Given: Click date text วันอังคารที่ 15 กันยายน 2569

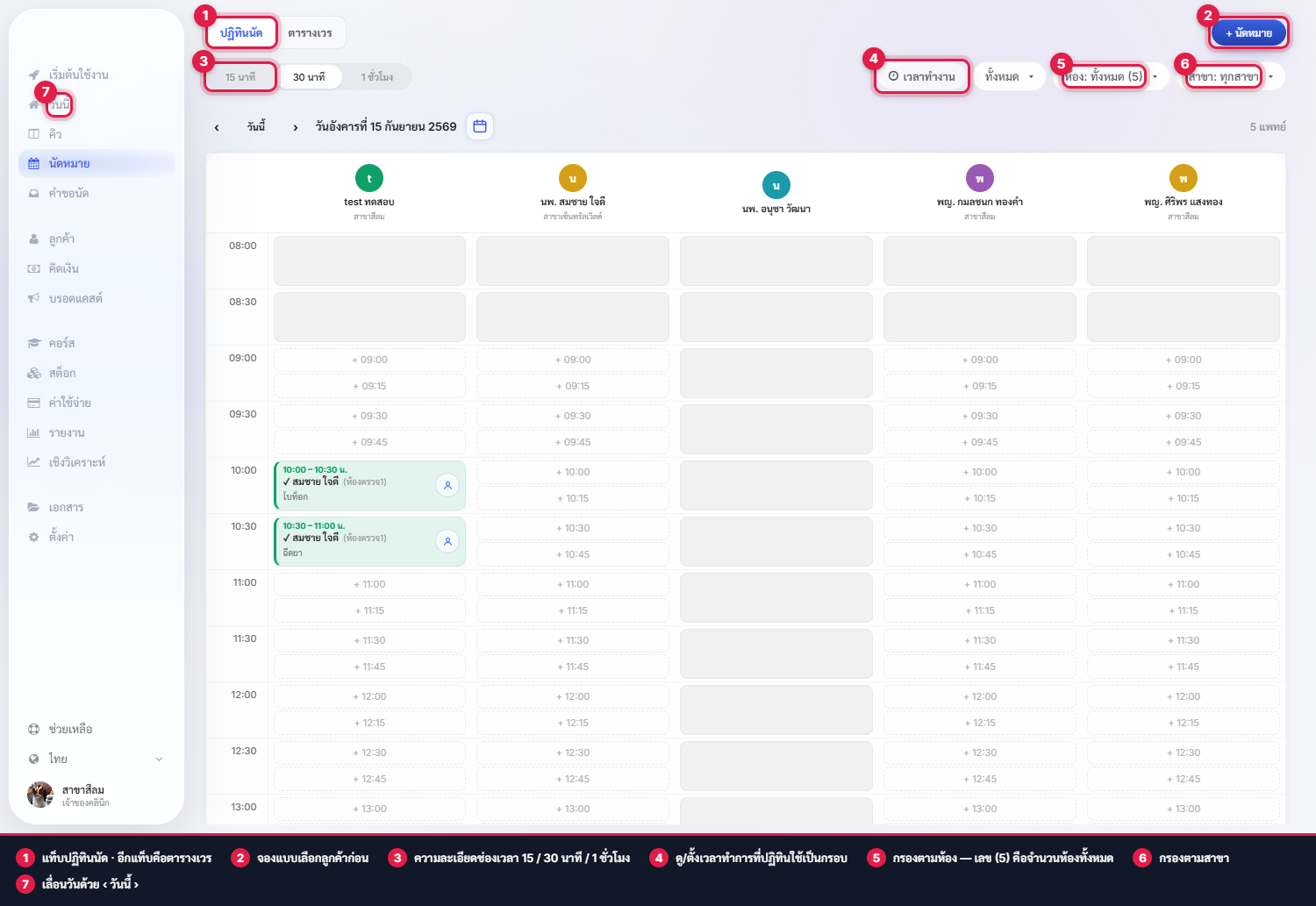Looking at the screenshot, I should coord(386,127).
